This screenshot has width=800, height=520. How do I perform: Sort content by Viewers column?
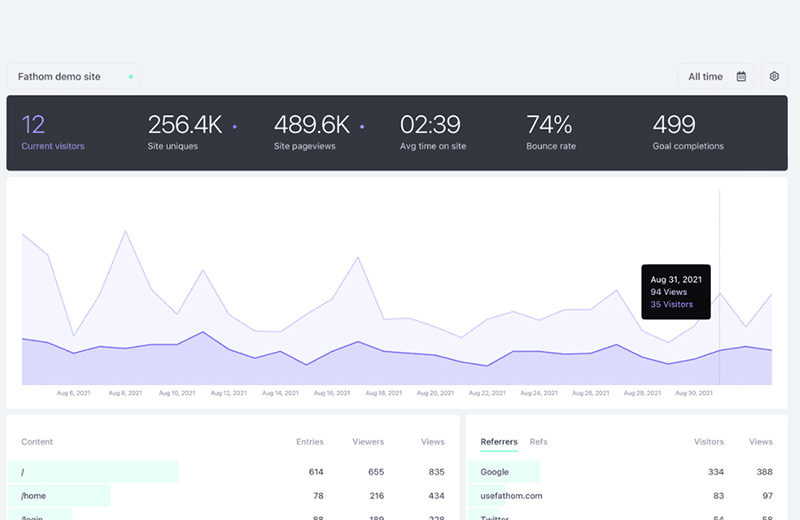(x=368, y=442)
